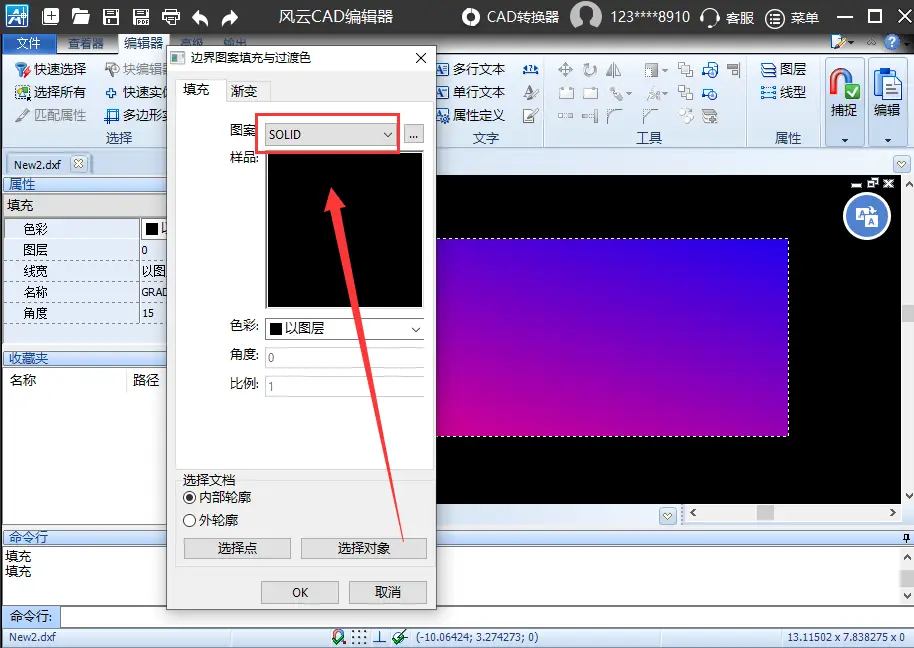Image resolution: width=914 pixels, height=648 pixels.
Task: Redo using the forward arrow icon
Action: tap(230, 17)
